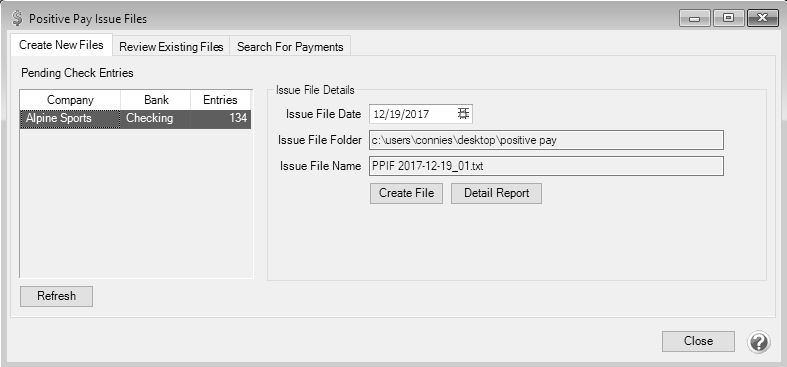This screenshot has width=787, height=367.
Task: Click the Create File button
Action: (x=407, y=193)
